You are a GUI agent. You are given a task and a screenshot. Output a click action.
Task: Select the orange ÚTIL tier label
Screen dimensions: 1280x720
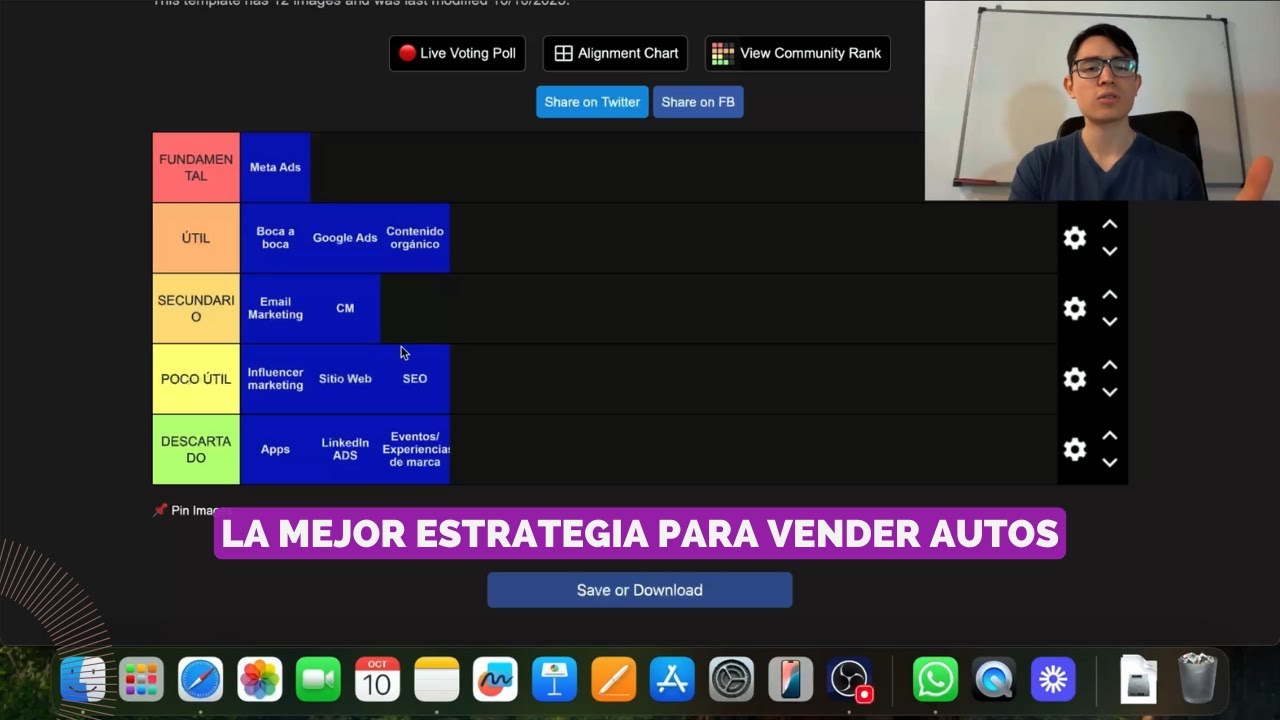[196, 238]
